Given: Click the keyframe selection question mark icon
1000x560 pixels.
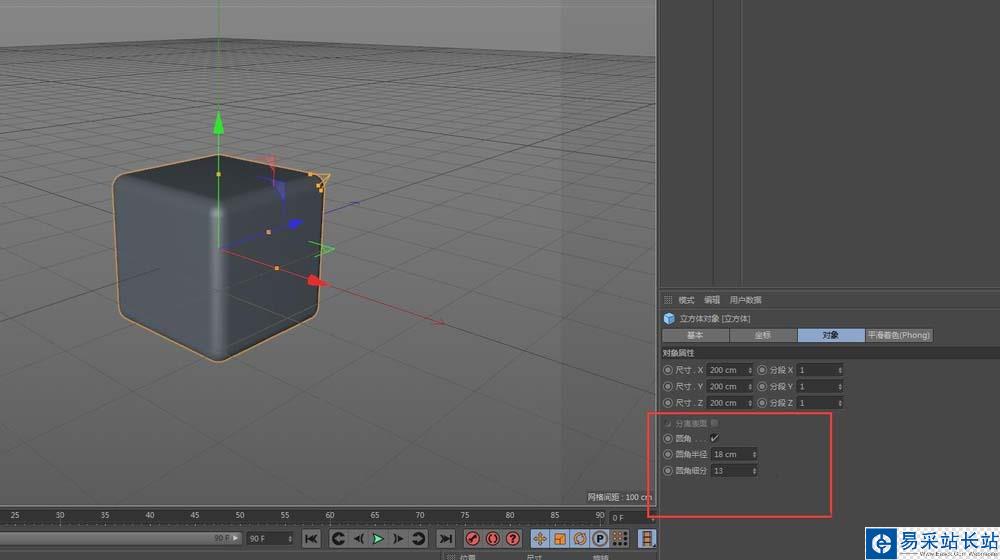Looking at the screenshot, I should pos(513,539).
